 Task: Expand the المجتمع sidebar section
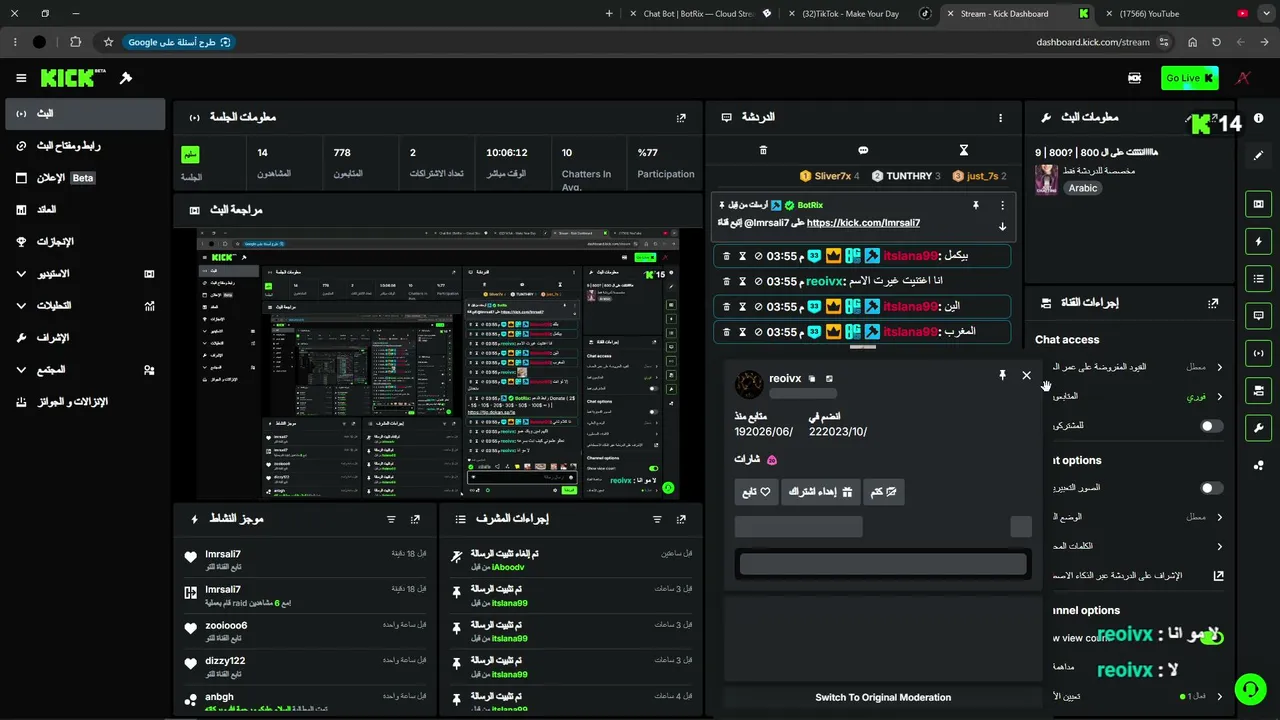tap(85, 370)
